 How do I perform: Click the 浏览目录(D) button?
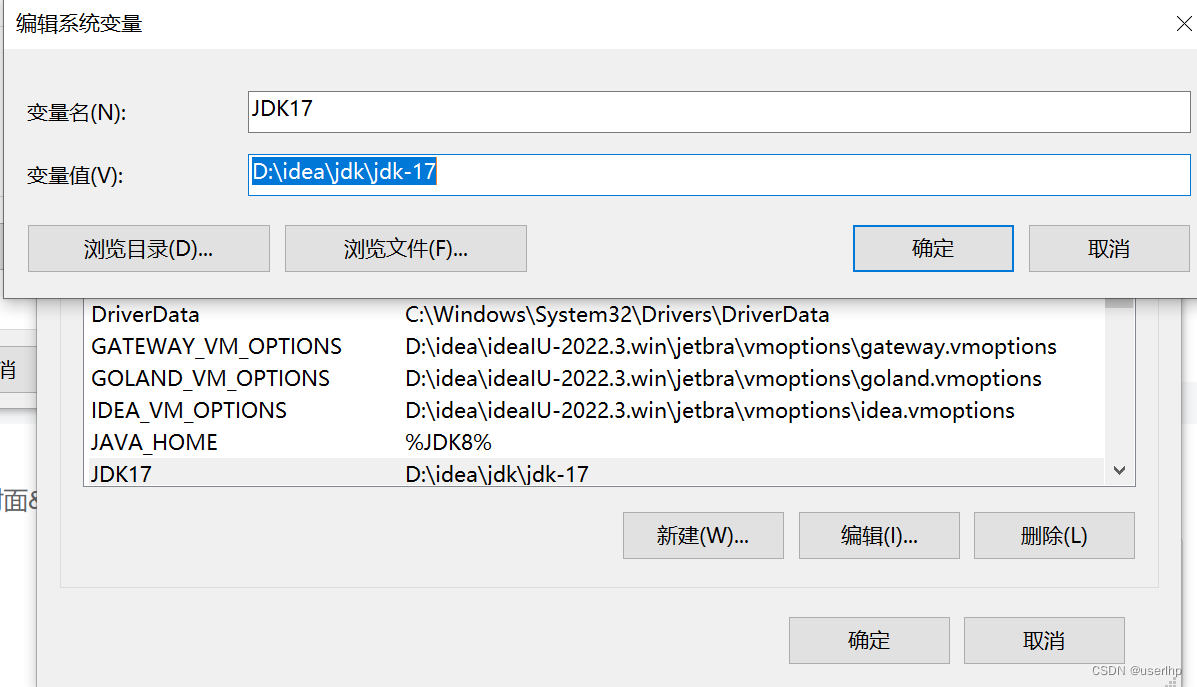(148, 248)
